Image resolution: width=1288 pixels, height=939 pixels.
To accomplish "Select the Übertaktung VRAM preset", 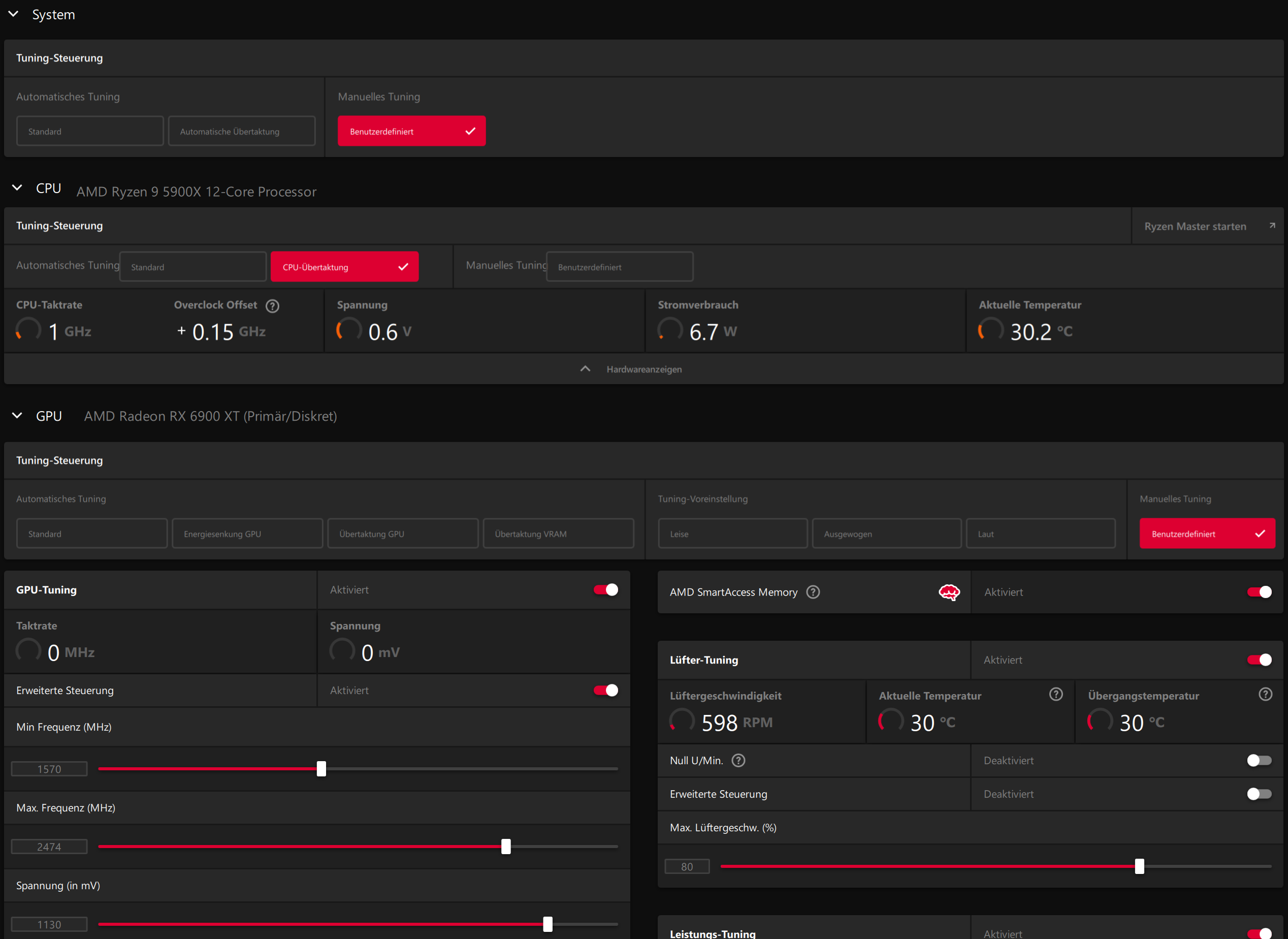I will tap(558, 533).
